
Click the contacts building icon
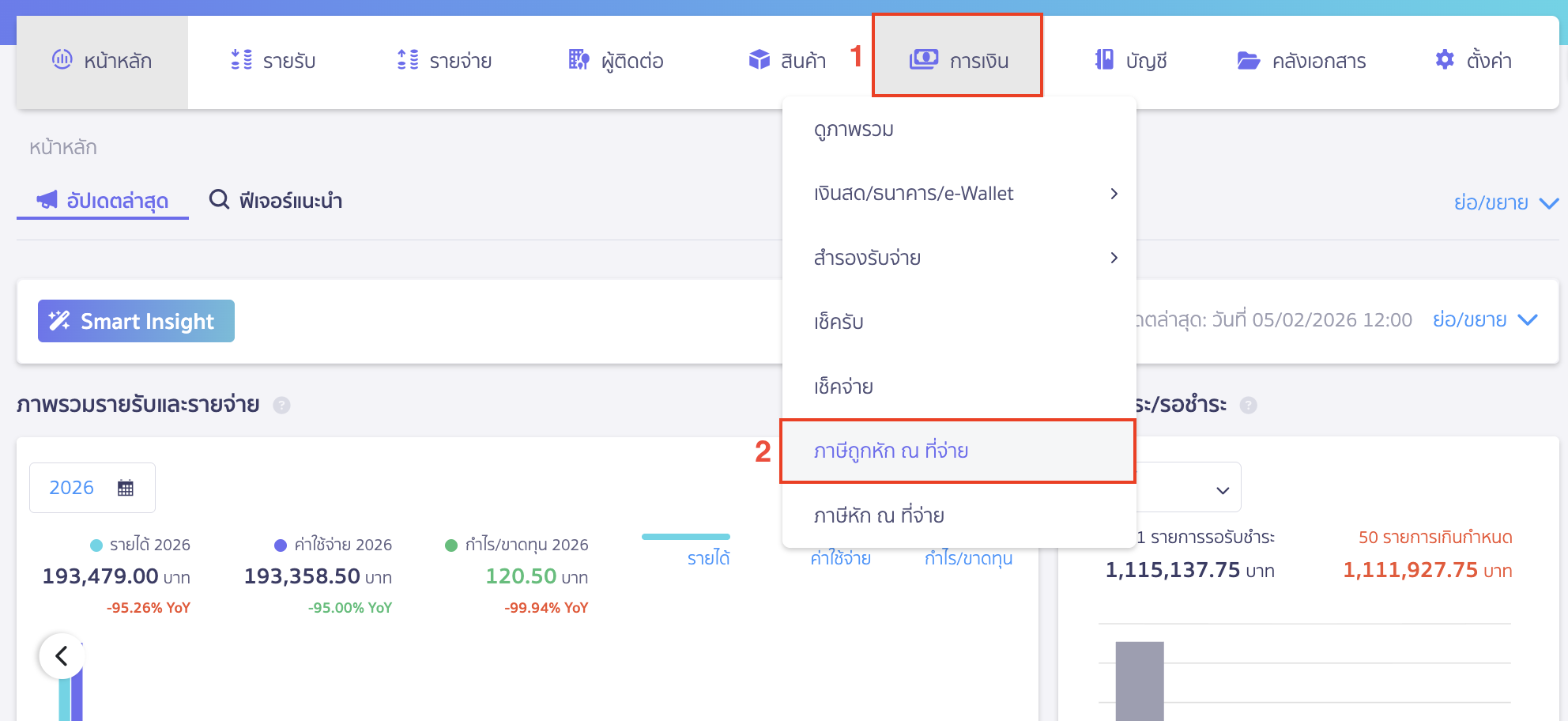click(x=579, y=60)
